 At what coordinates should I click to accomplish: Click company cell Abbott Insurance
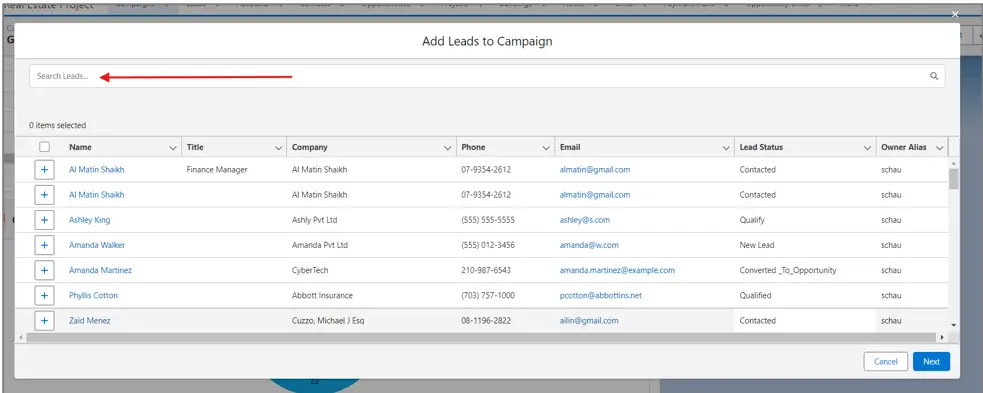tap(322, 295)
